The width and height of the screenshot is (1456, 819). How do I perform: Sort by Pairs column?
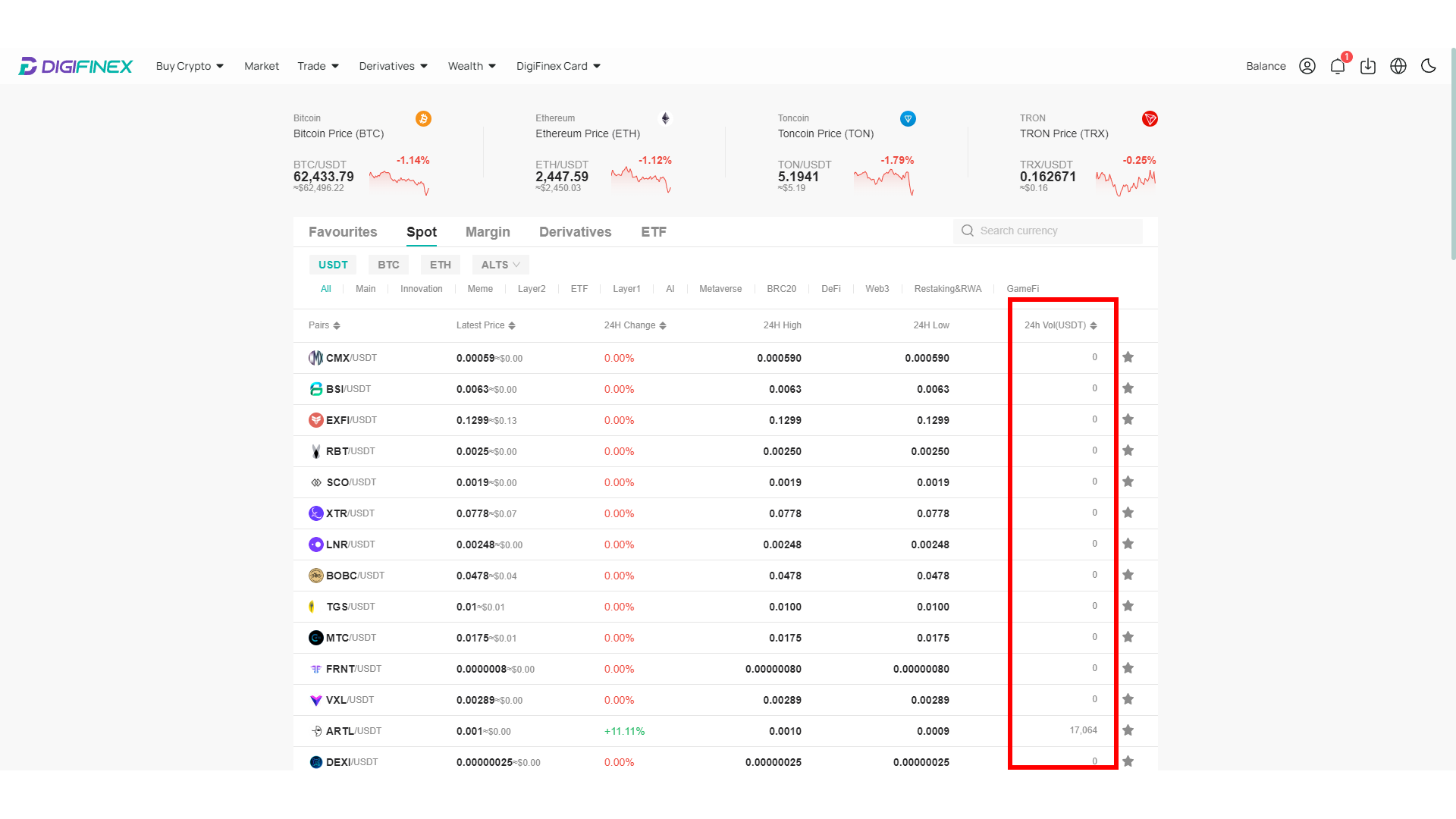325,325
